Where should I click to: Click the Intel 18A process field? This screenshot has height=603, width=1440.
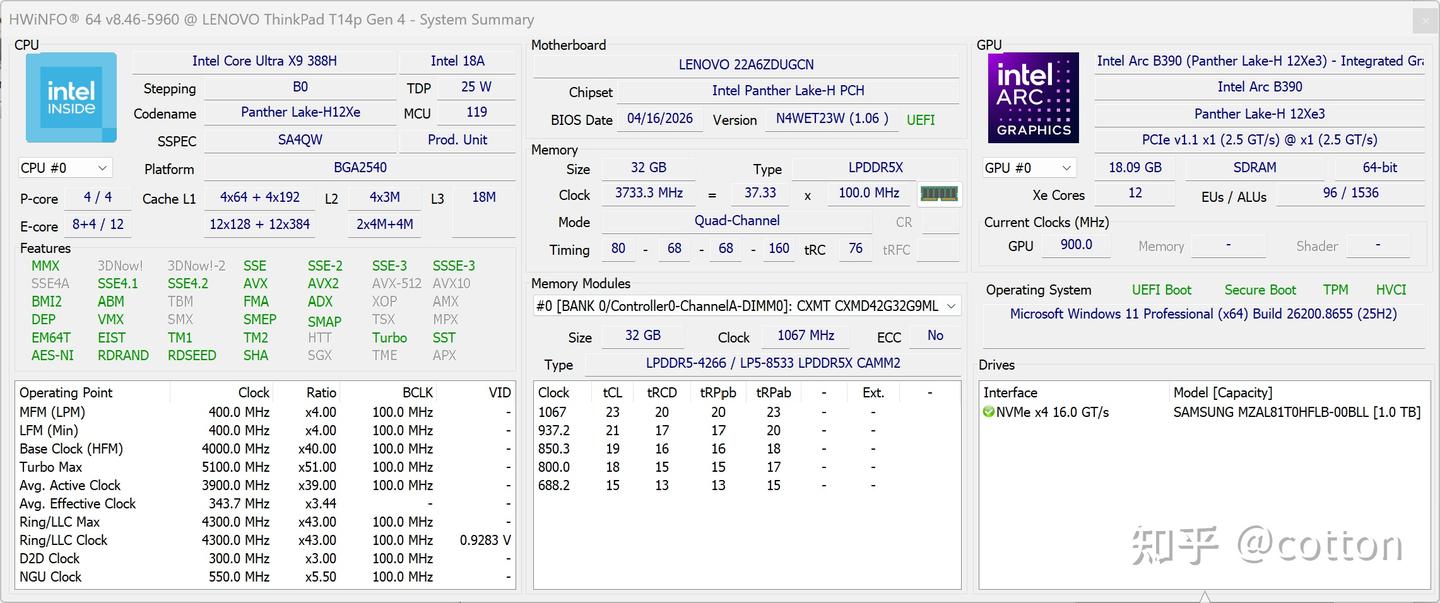coord(458,61)
